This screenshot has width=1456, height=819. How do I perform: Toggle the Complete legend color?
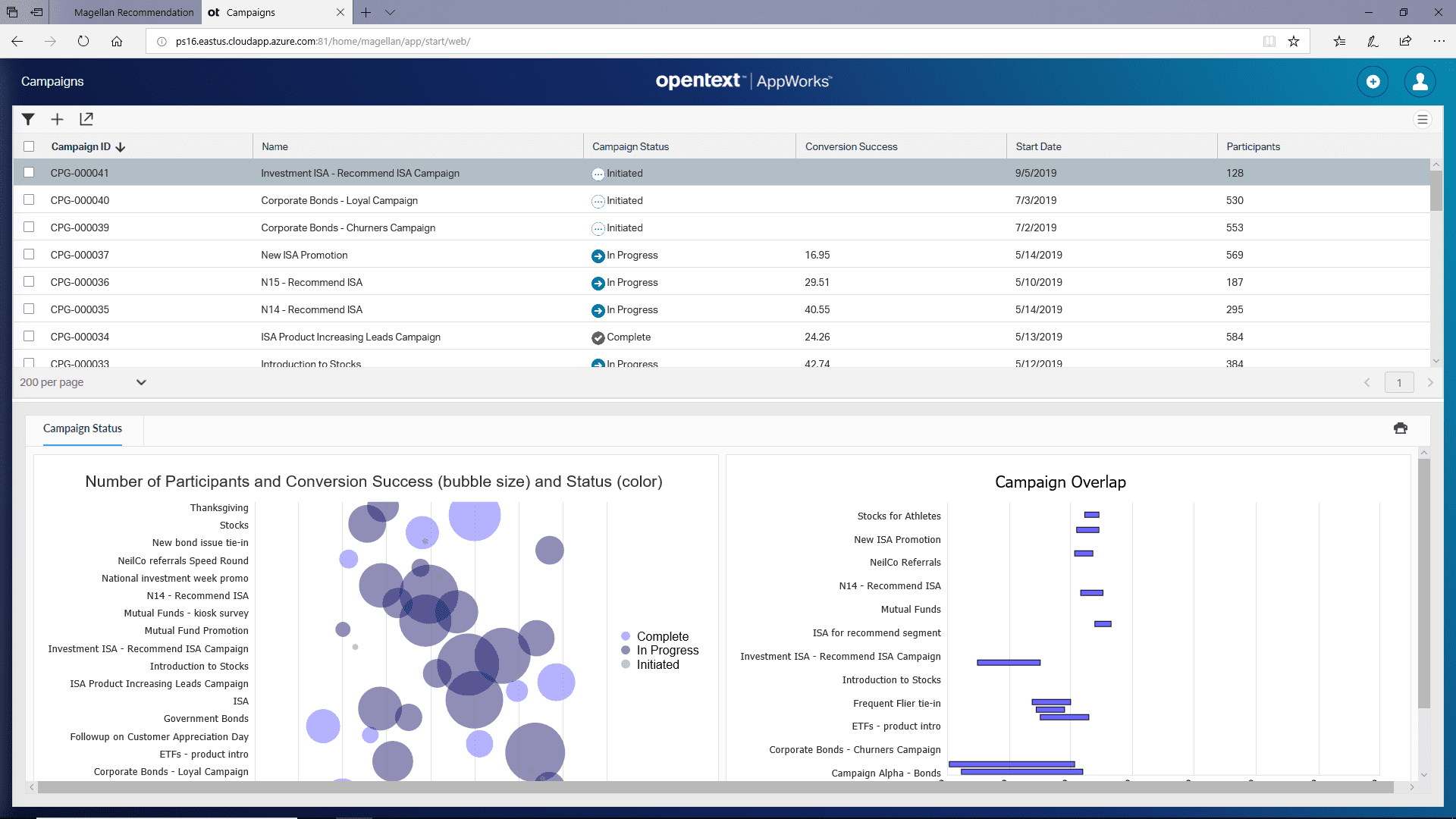pyautogui.click(x=626, y=636)
